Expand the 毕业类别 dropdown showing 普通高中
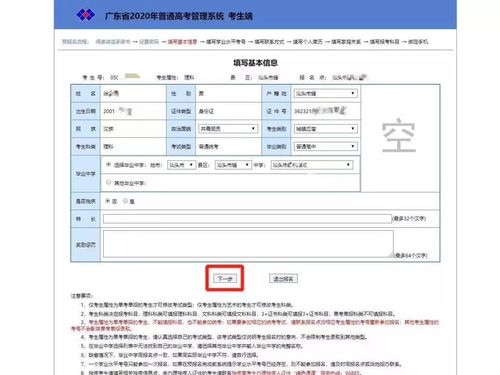Screen dimensions: 500x375 click(x=325, y=146)
